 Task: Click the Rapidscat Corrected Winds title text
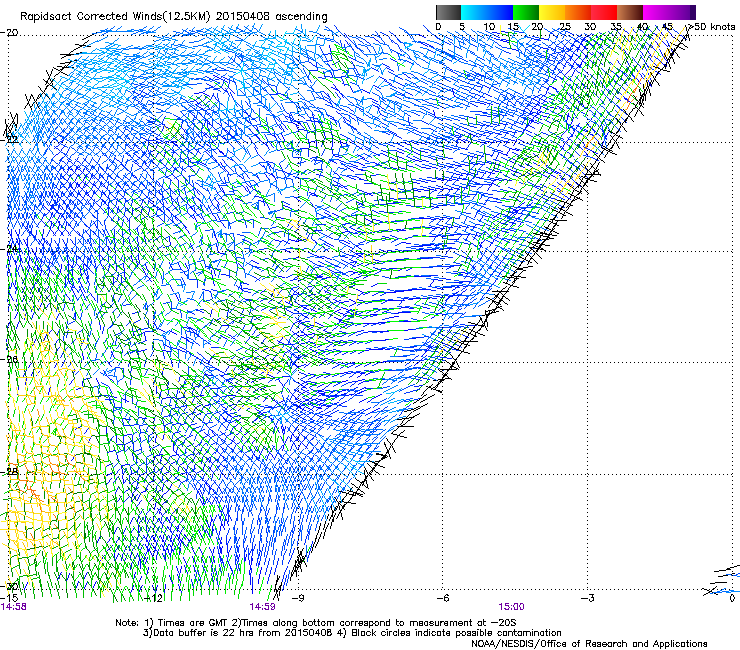[x=174, y=17]
